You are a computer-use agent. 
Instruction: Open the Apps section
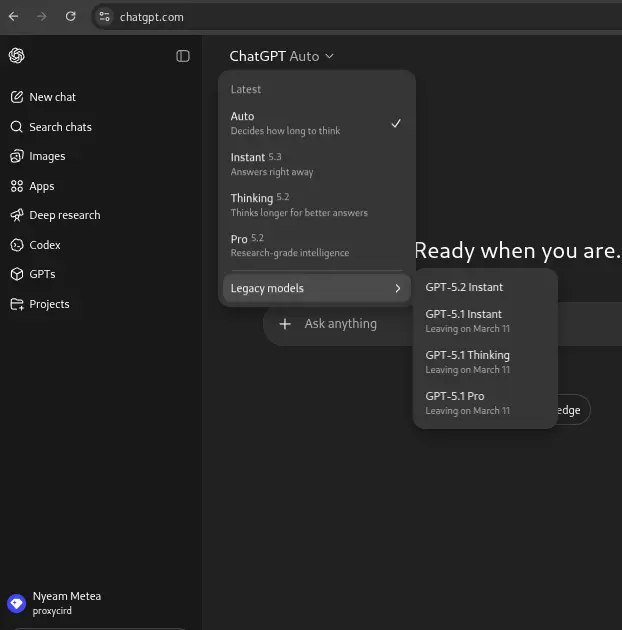pyautogui.click(x=32, y=186)
